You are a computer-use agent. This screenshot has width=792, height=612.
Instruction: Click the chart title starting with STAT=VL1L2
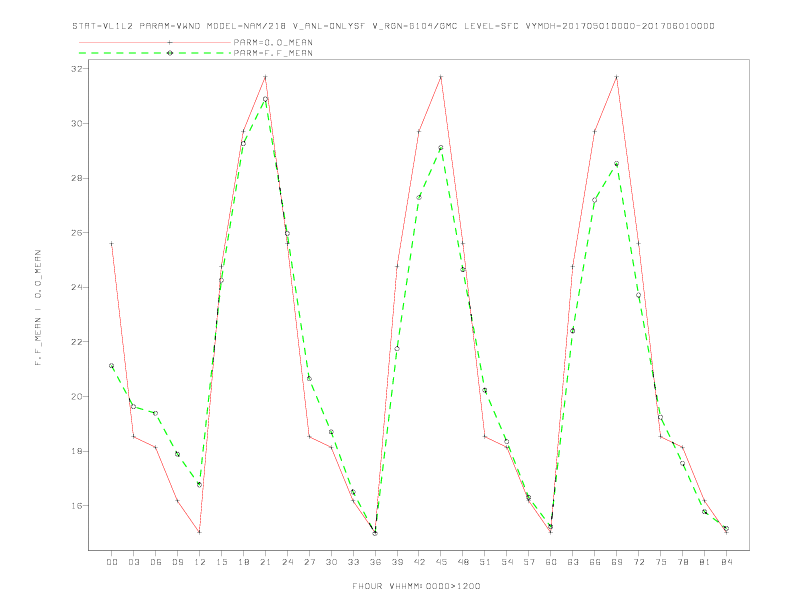393,26
